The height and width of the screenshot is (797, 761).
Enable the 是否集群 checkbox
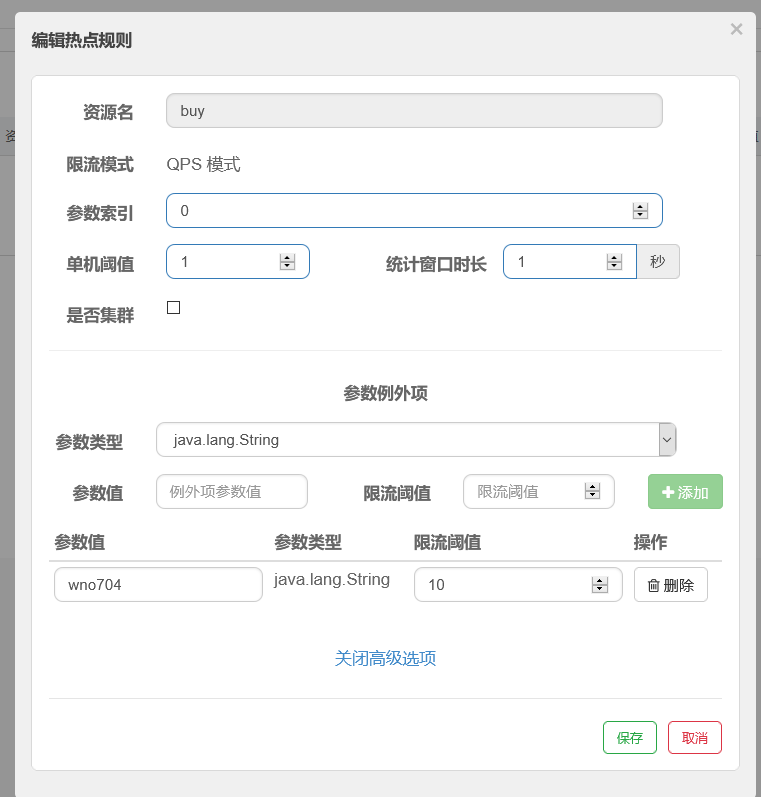pos(173,308)
